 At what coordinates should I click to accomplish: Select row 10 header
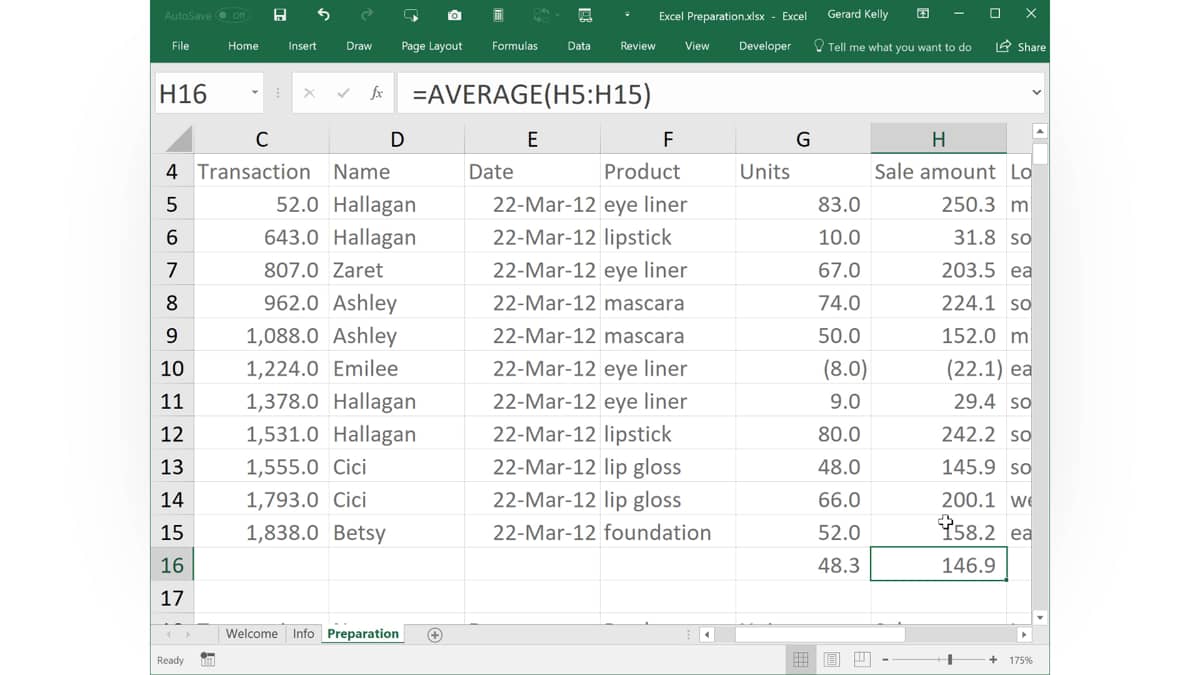[x=172, y=368]
